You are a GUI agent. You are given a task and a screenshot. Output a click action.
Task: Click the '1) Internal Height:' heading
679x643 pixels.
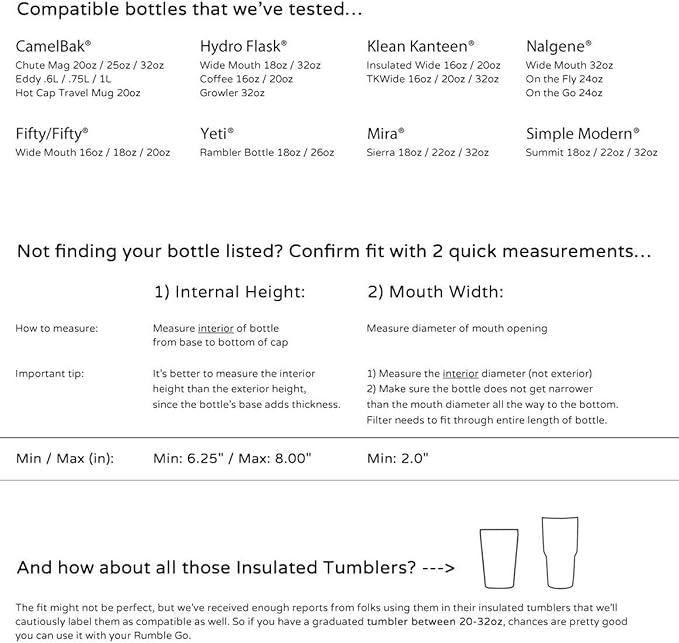230,292
